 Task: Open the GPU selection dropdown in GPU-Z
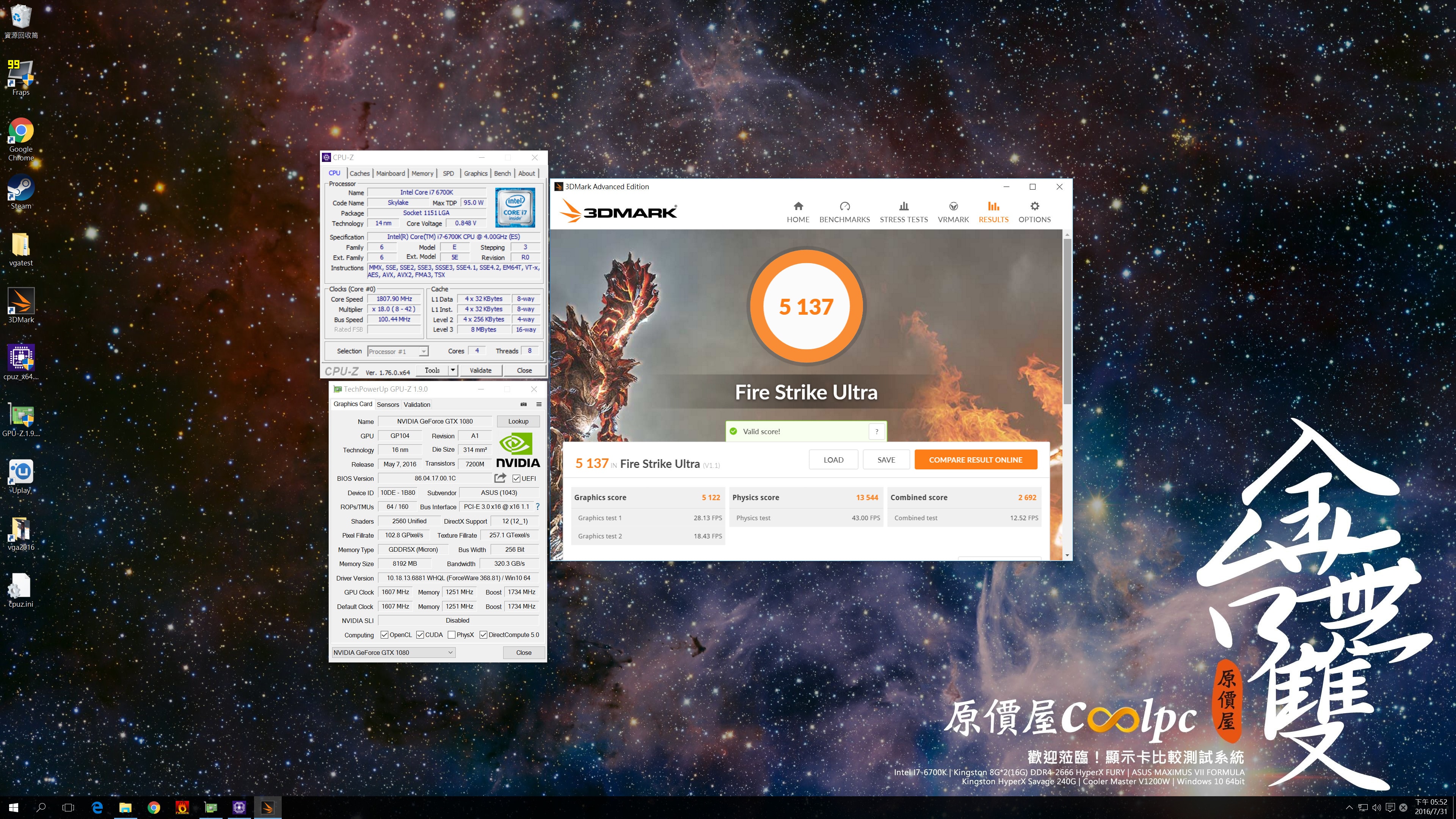pos(394,652)
